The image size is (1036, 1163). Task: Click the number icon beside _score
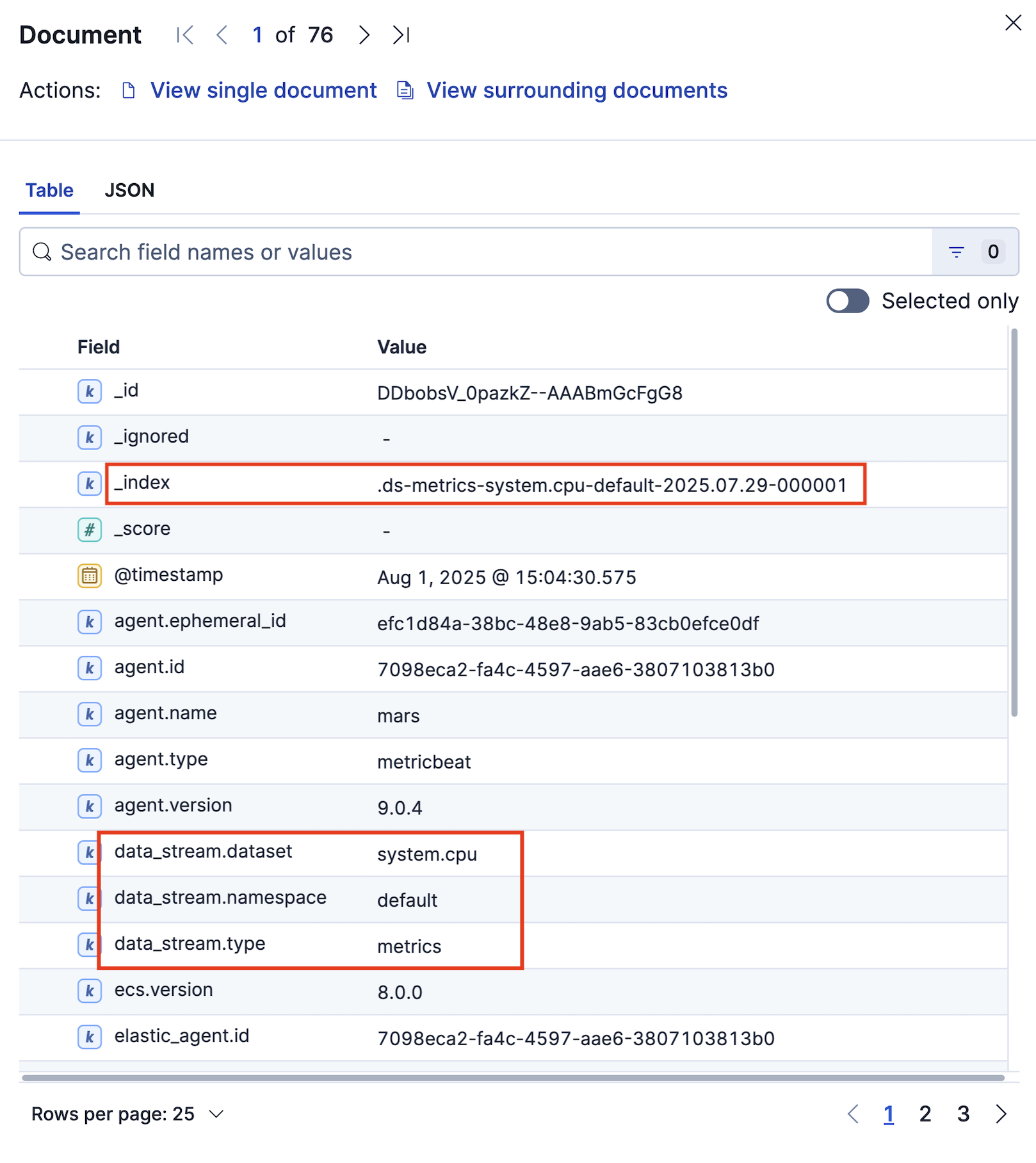coord(90,530)
